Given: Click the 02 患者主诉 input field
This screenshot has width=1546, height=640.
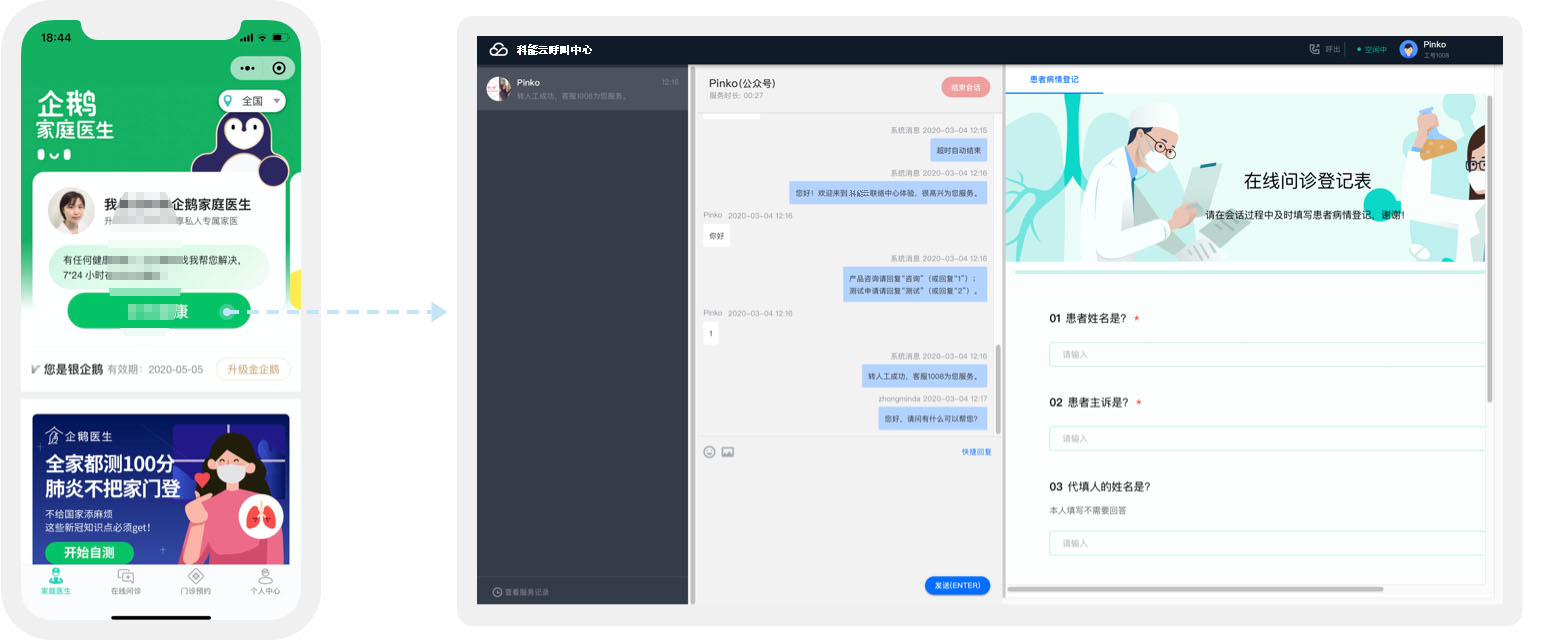Looking at the screenshot, I should coord(1267,438).
